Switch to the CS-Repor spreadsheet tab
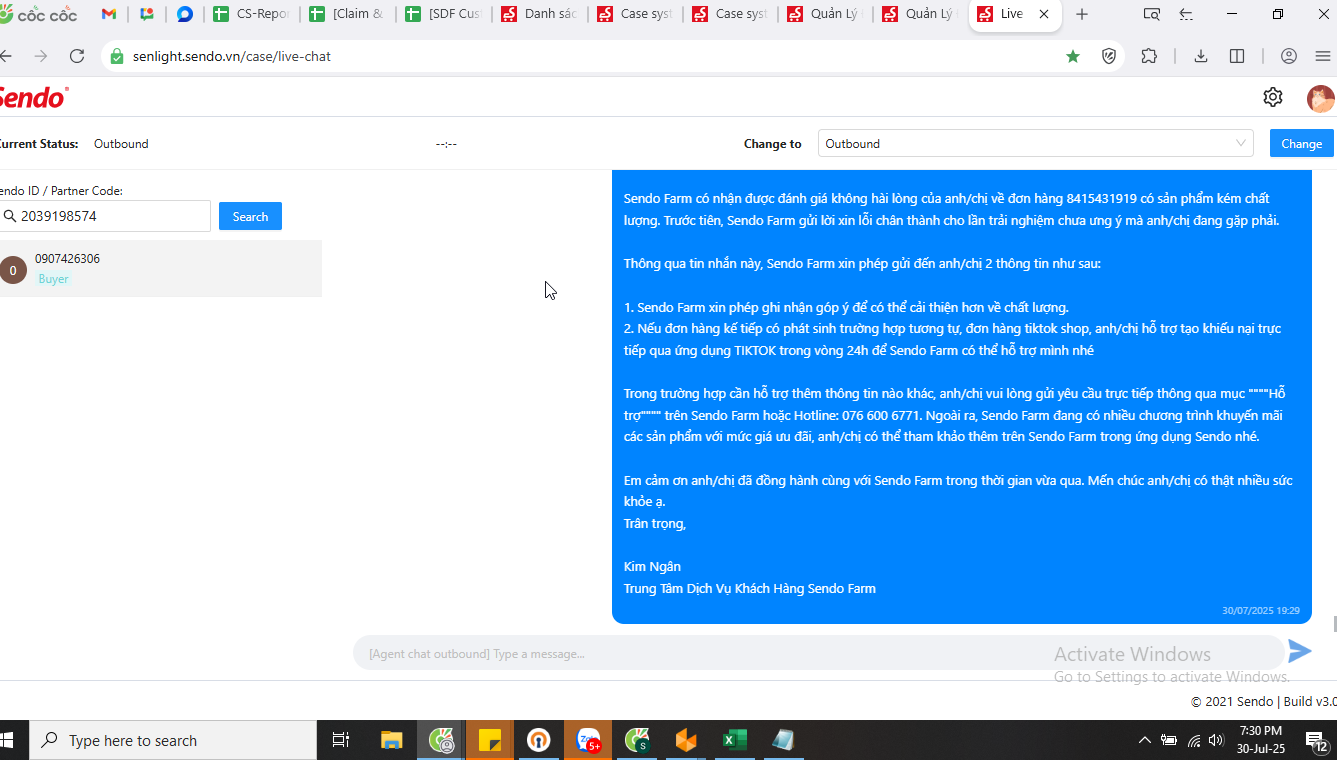 click(252, 14)
